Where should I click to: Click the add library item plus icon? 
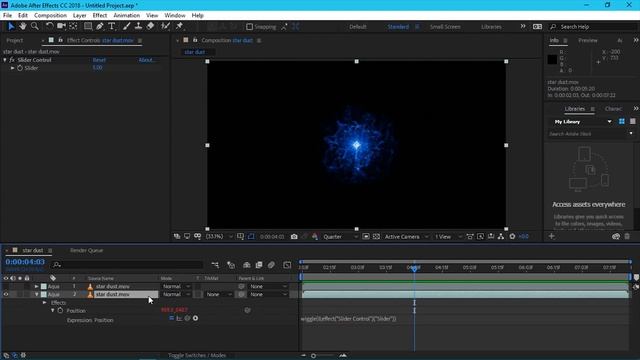551,236
